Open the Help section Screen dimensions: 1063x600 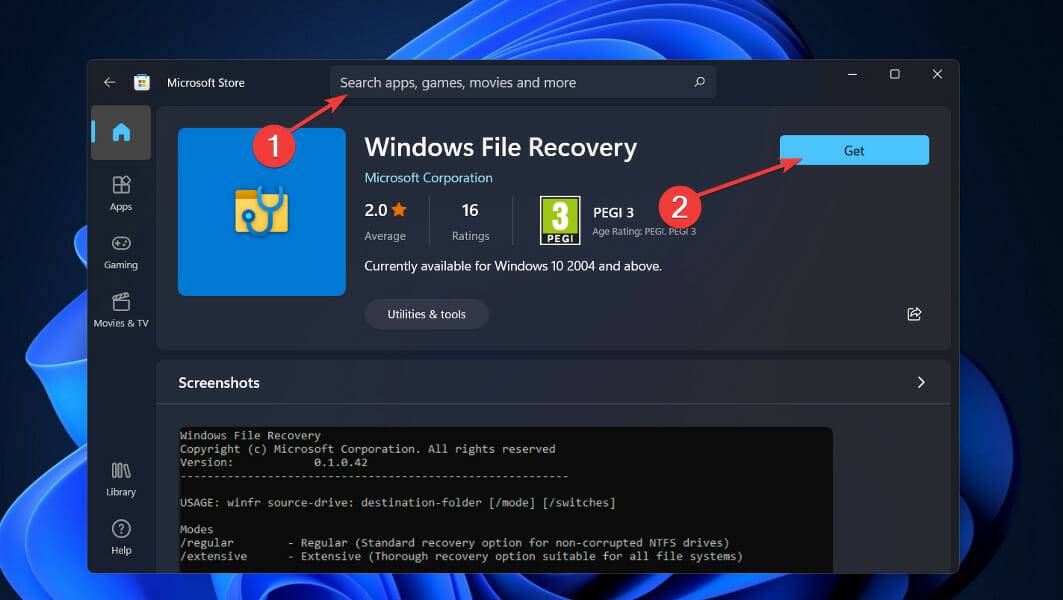(x=120, y=537)
